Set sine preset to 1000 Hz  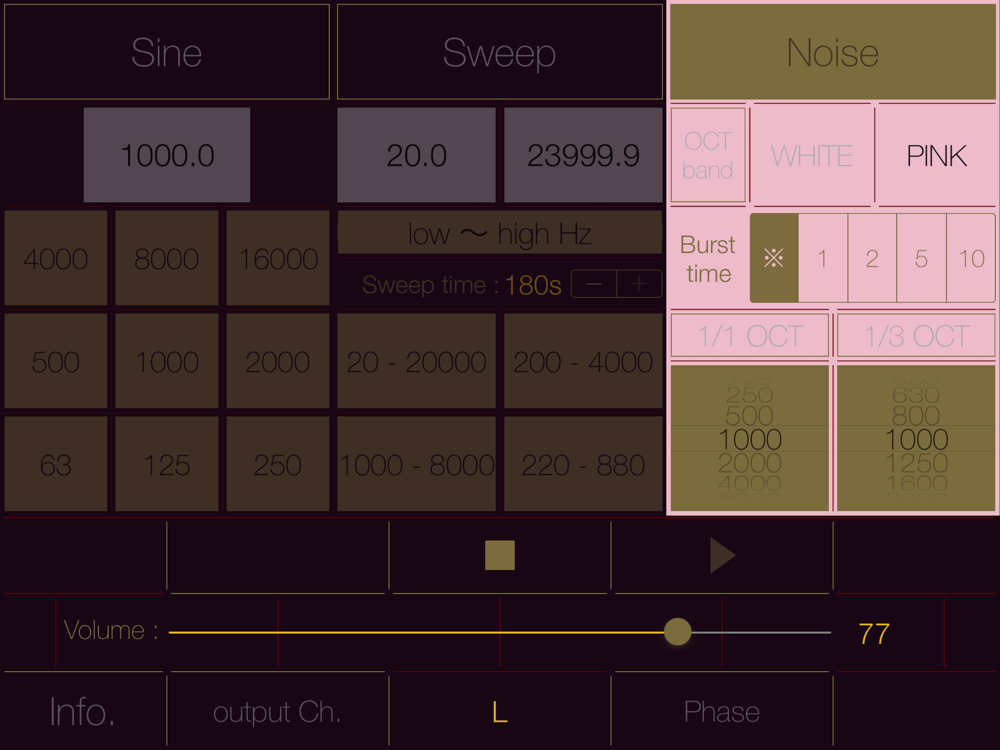point(166,361)
